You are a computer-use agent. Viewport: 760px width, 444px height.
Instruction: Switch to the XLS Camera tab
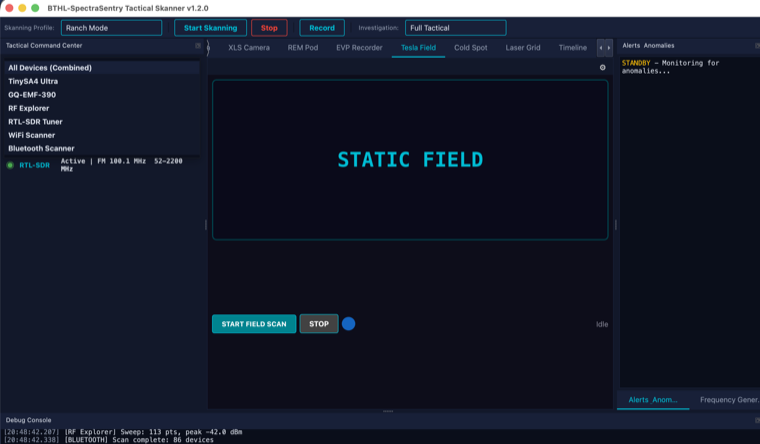tap(249, 48)
